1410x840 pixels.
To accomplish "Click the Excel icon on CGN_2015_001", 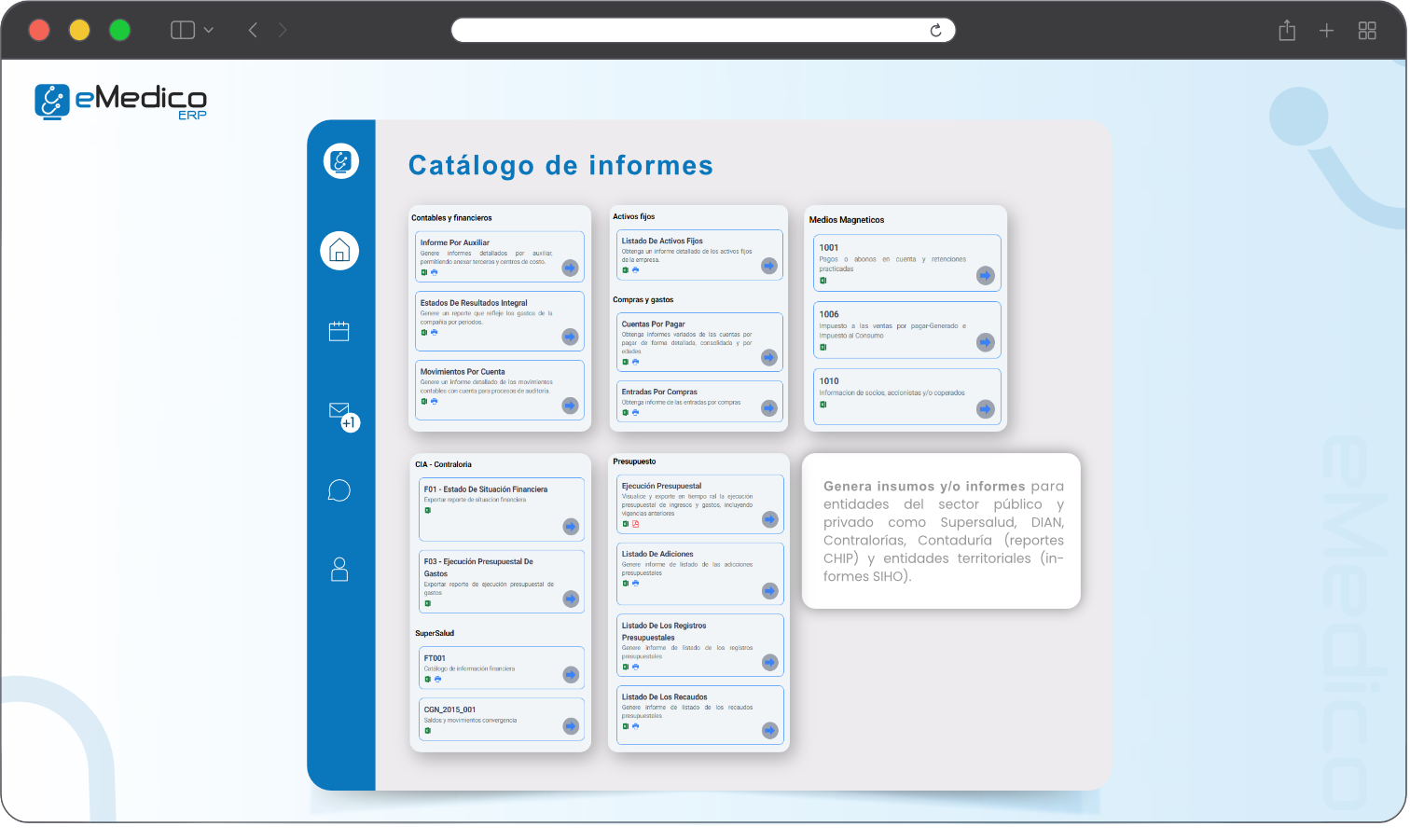I will tap(428, 731).
